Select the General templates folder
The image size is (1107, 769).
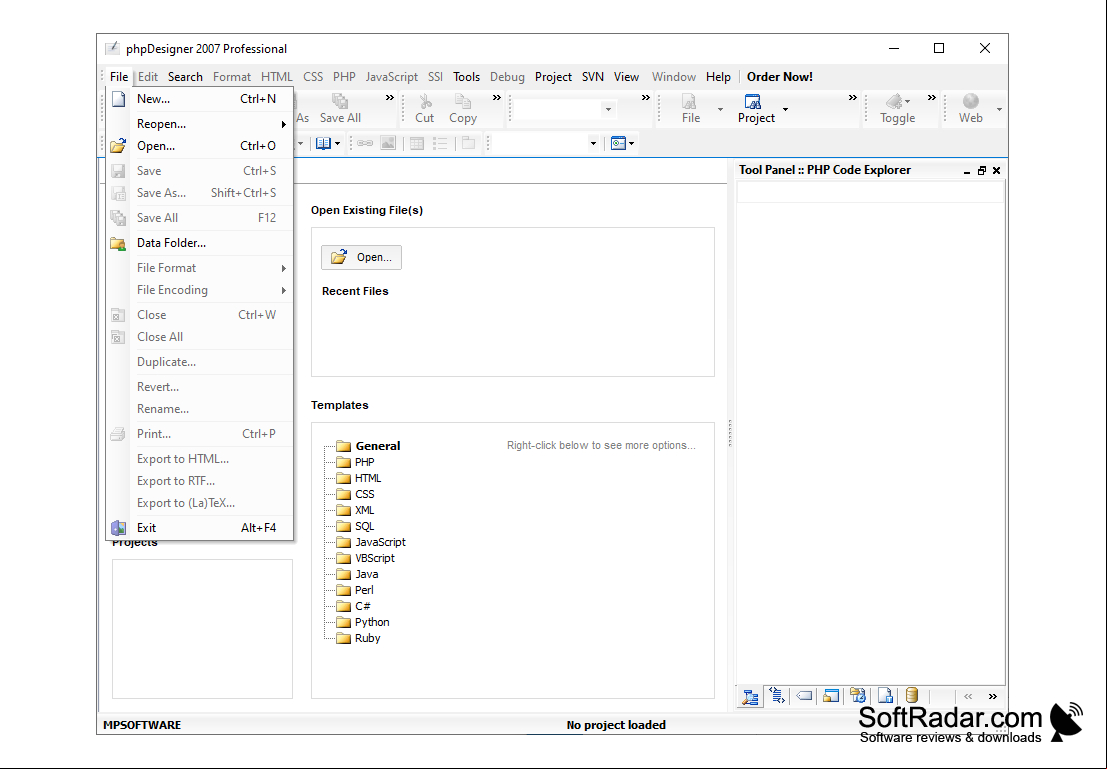click(368, 446)
